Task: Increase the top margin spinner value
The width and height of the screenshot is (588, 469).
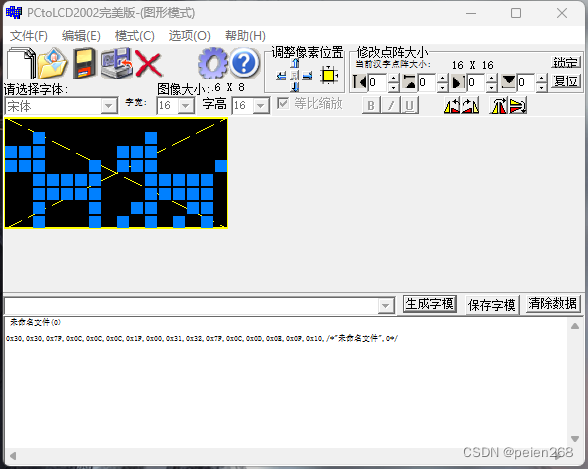Action: click(443, 78)
